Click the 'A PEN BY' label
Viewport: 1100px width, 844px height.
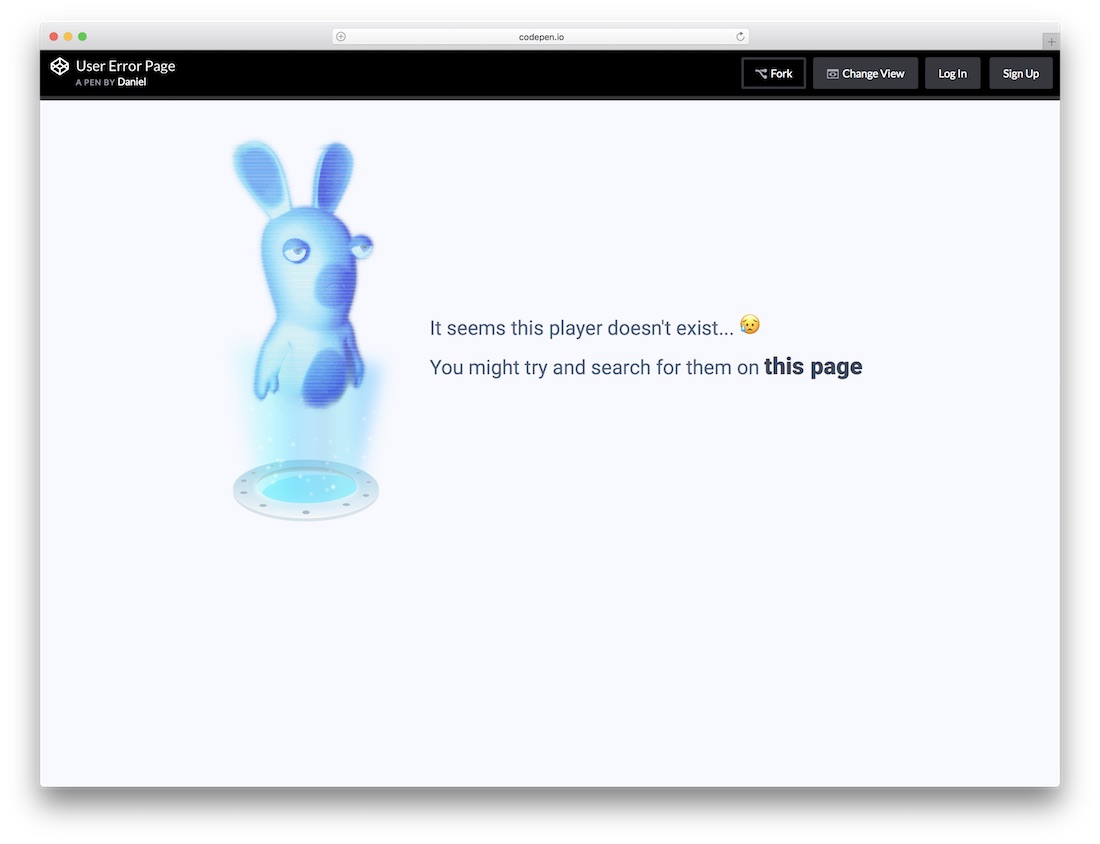click(x=95, y=83)
